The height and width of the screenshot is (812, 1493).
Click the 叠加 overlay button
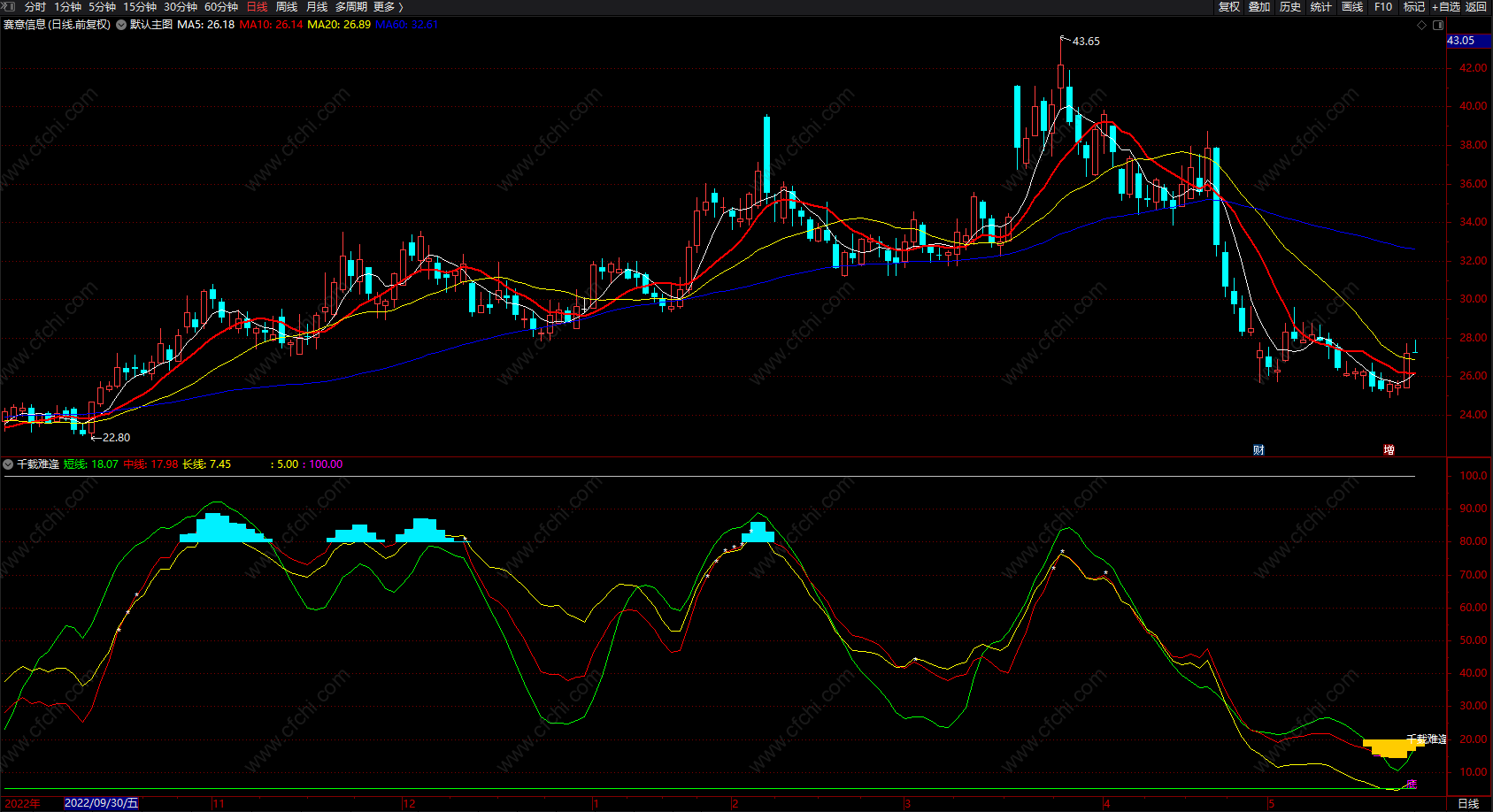click(x=1259, y=7)
